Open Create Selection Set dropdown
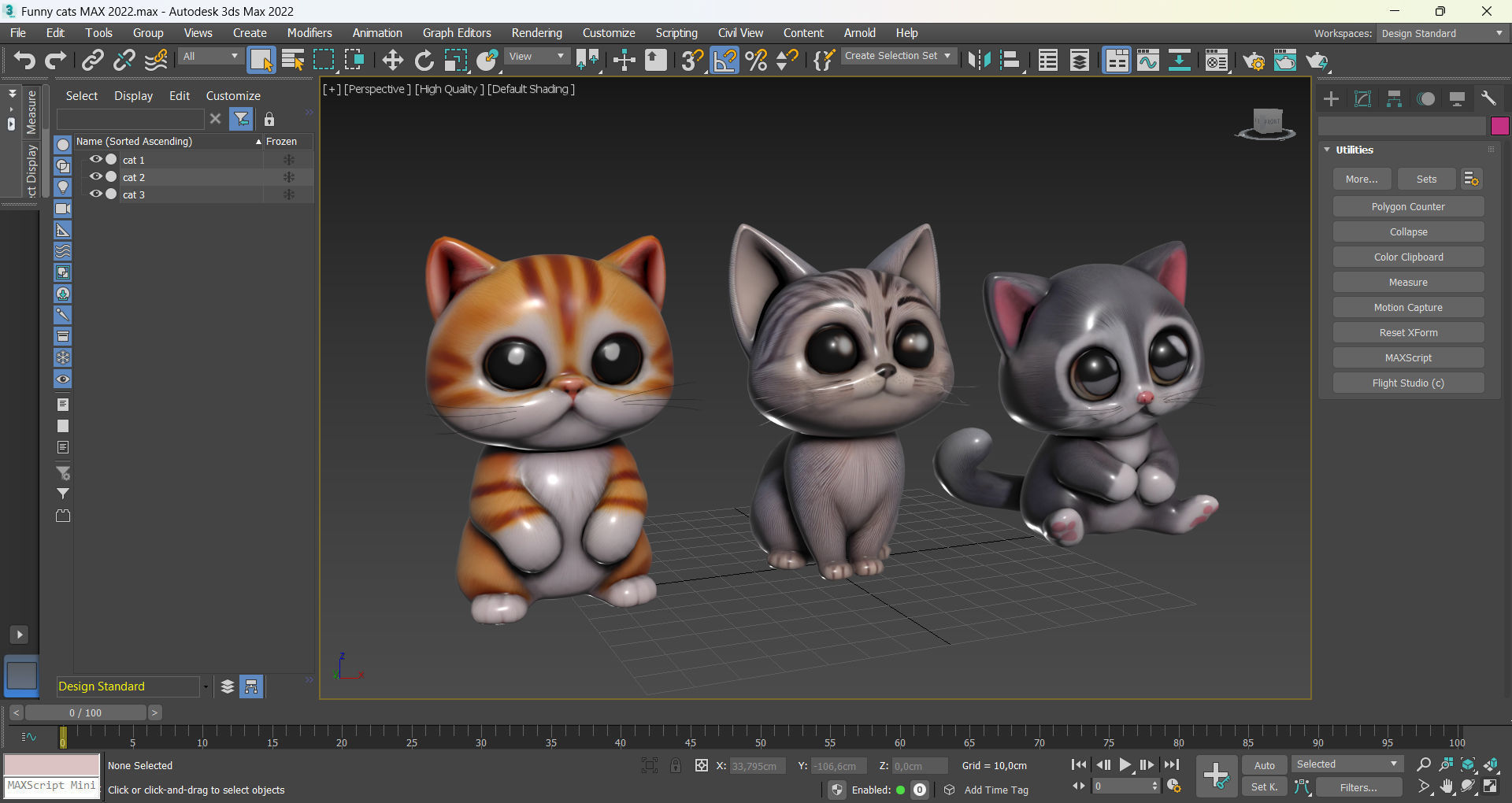This screenshot has height=803, width=1512. pos(899,56)
